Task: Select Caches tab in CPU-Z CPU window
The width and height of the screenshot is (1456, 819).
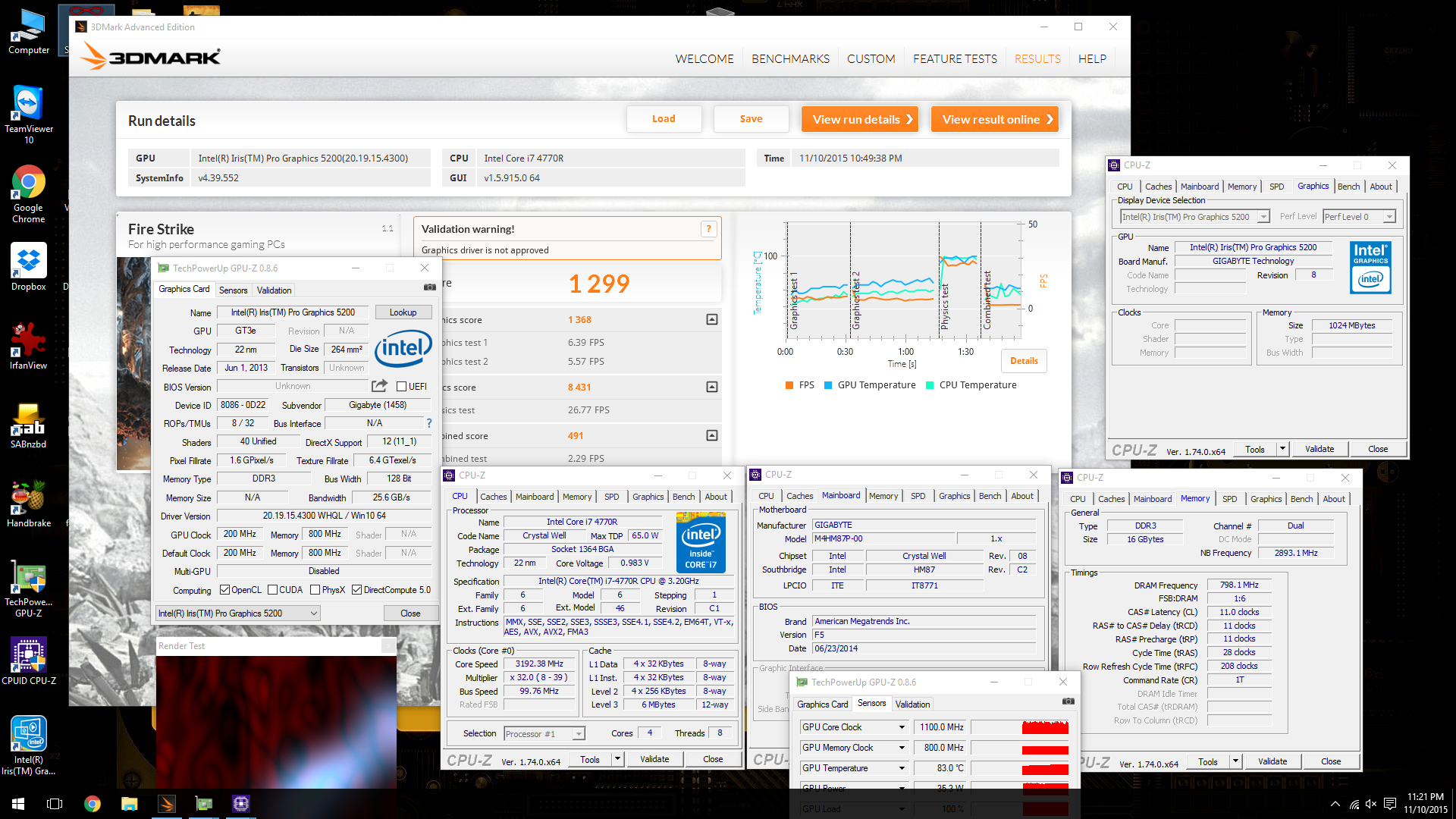Action: point(493,497)
